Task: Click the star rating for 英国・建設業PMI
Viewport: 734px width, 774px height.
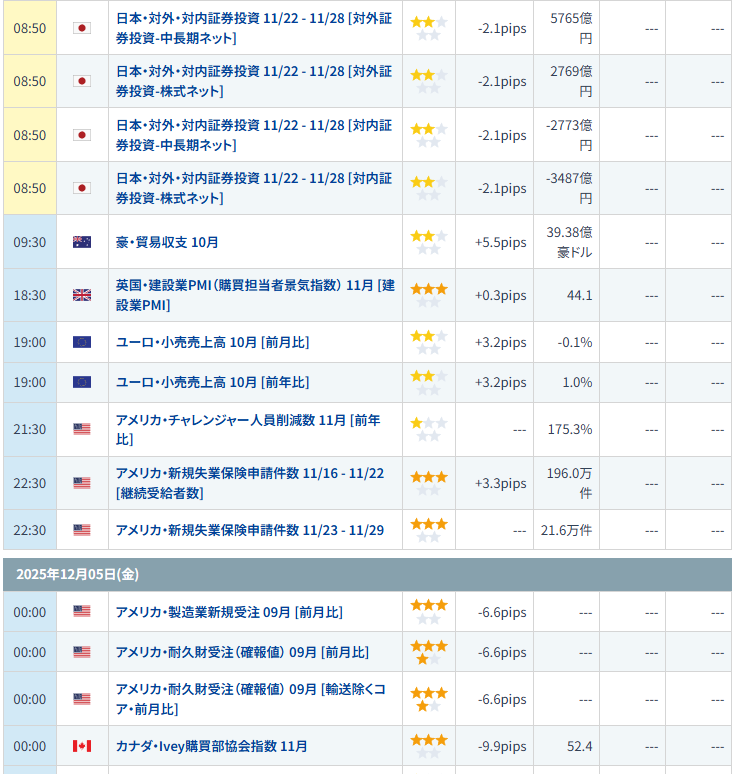Action: coord(429,295)
